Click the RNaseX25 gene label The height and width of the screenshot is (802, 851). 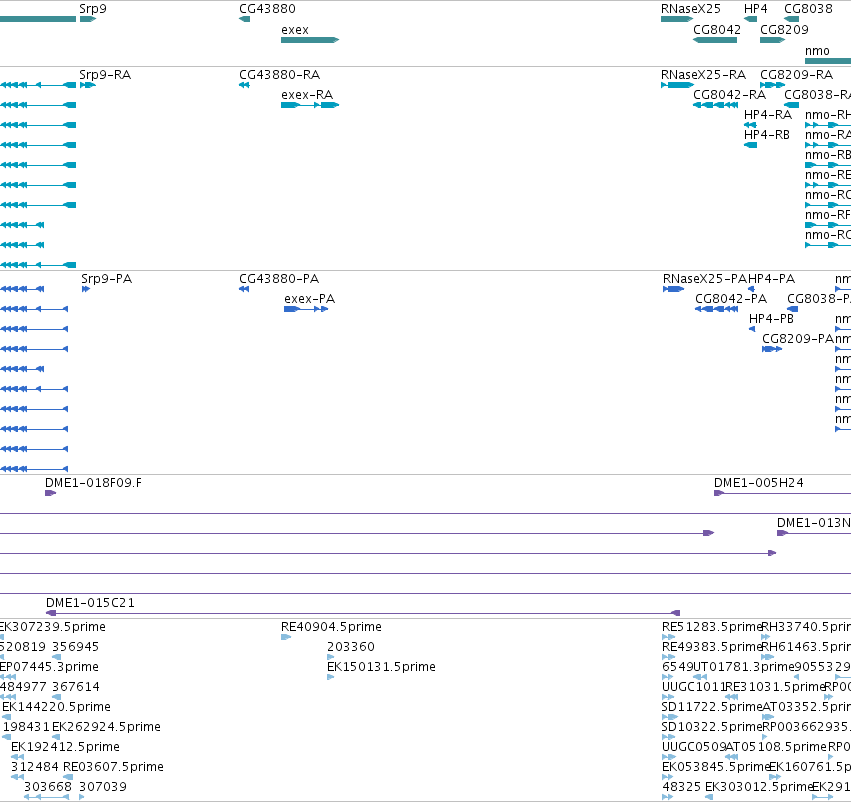(691, 9)
